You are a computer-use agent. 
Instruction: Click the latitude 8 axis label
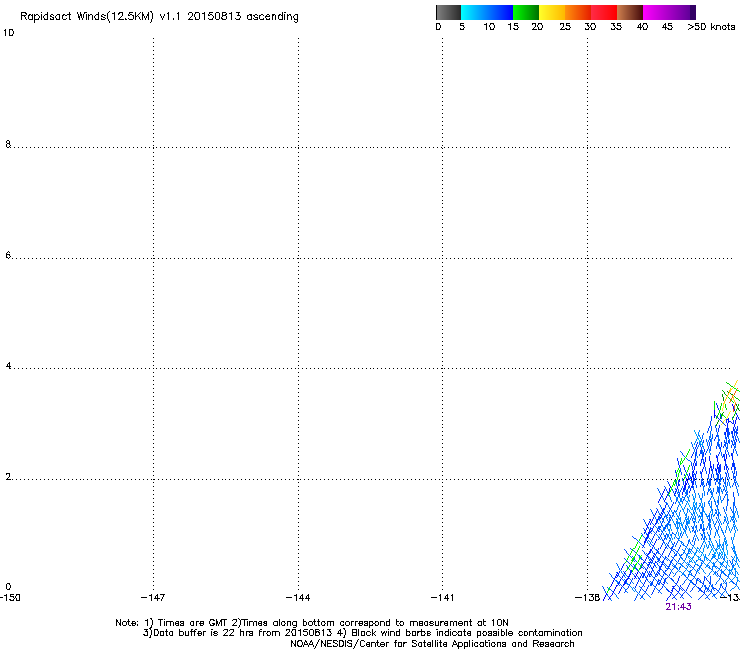pos(8,144)
